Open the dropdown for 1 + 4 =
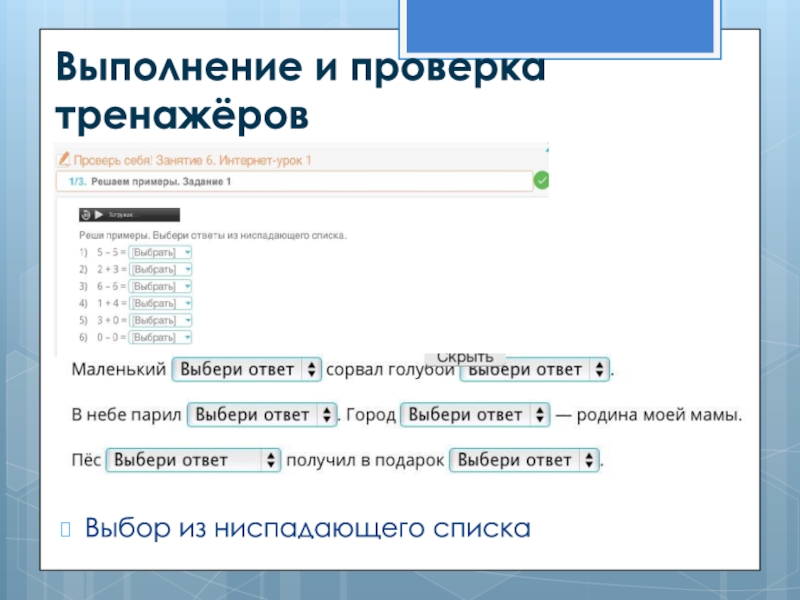The width and height of the screenshot is (800, 600). pos(160,303)
